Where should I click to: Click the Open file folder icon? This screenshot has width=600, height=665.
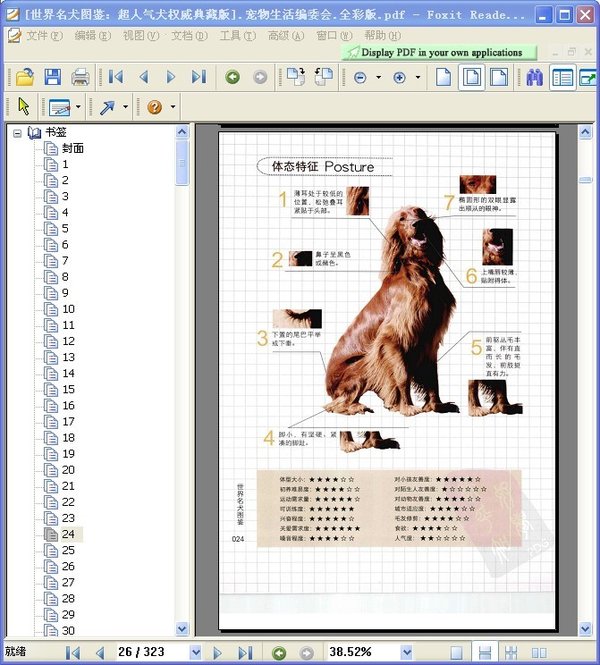(25, 77)
